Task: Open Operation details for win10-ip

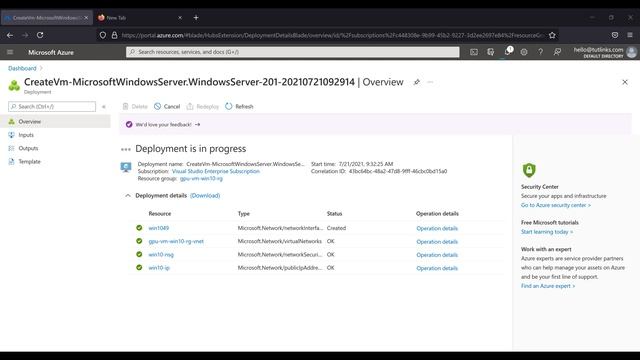Action: tap(437, 268)
